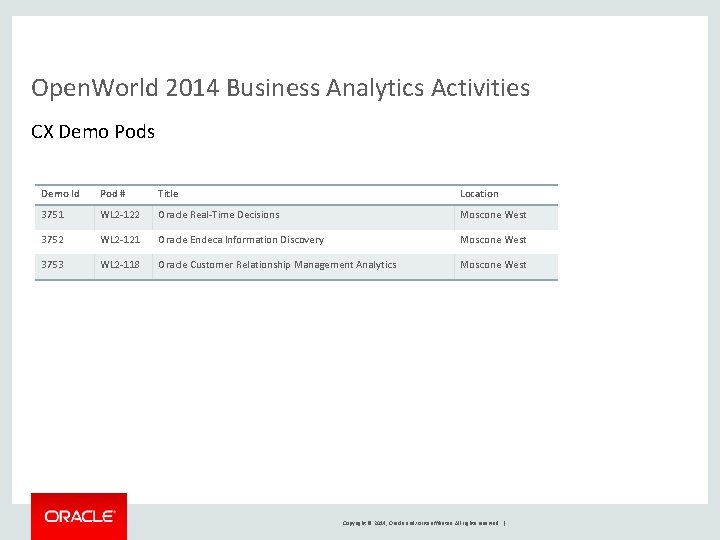Viewport: 720px width, 540px height.
Task: Click the 'Title' column header
Action: 168,194
